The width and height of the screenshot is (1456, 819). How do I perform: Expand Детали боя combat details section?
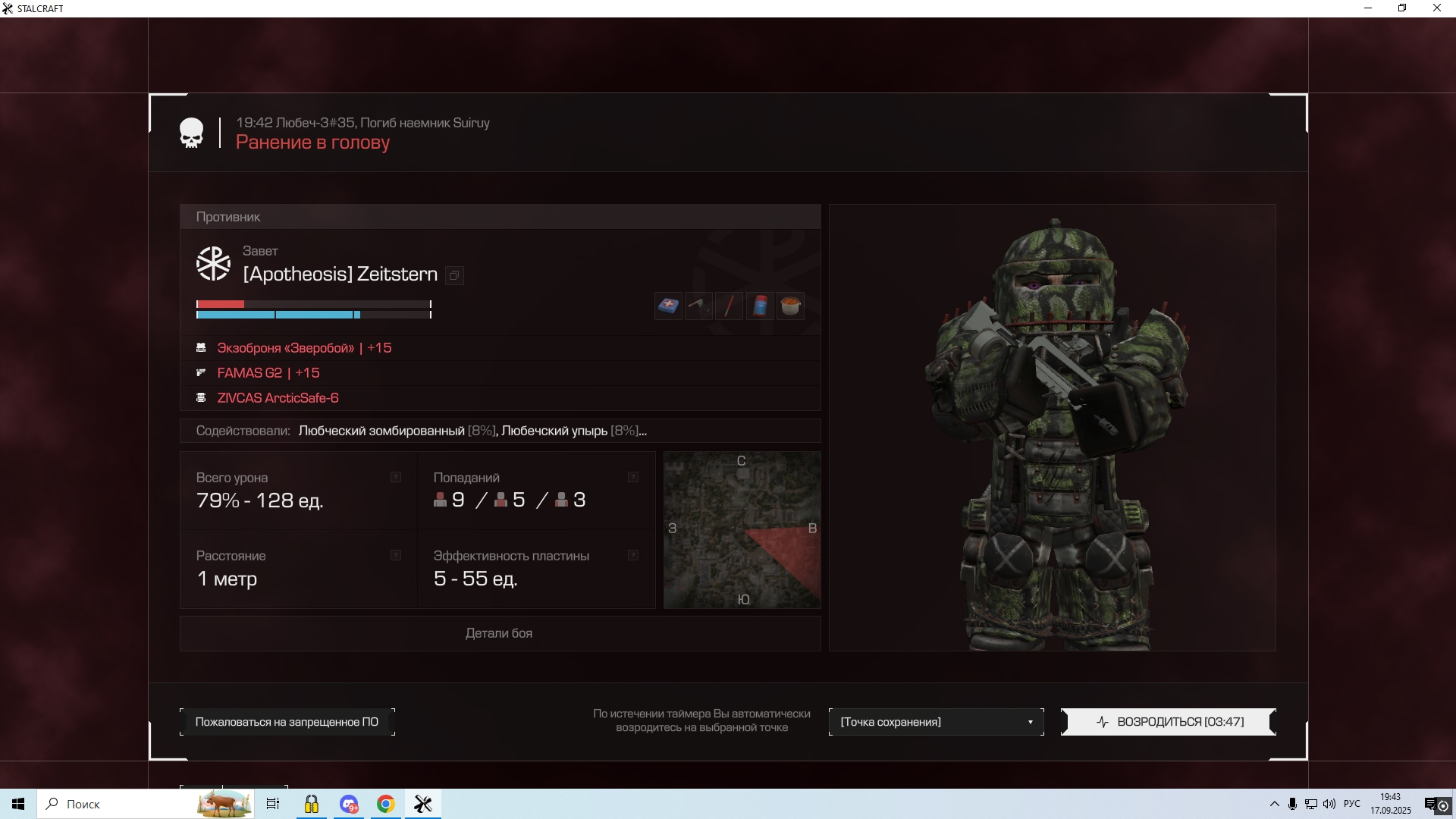[499, 633]
